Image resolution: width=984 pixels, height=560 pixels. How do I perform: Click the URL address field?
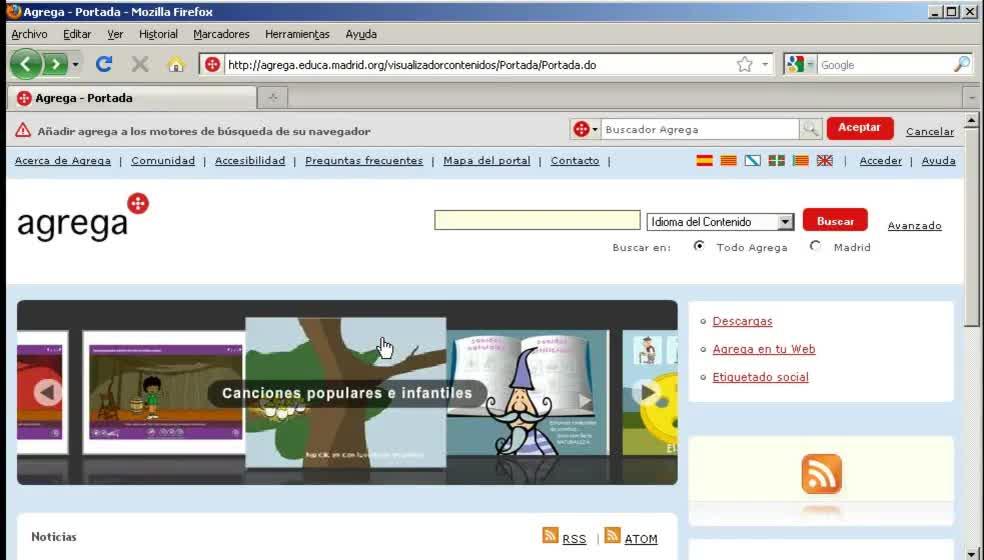(480, 65)
